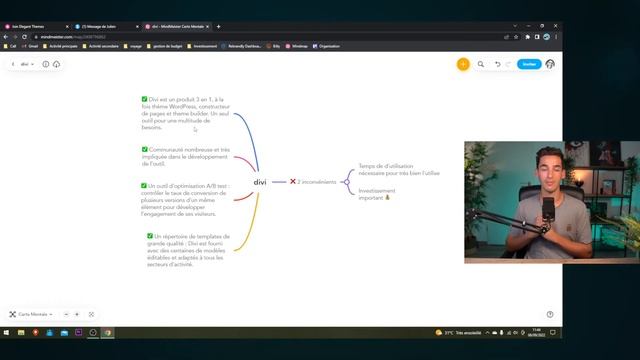Select the "Un répertoire de templates" topic
Viewport: 640px width, 360px height.
coord(189,250)
